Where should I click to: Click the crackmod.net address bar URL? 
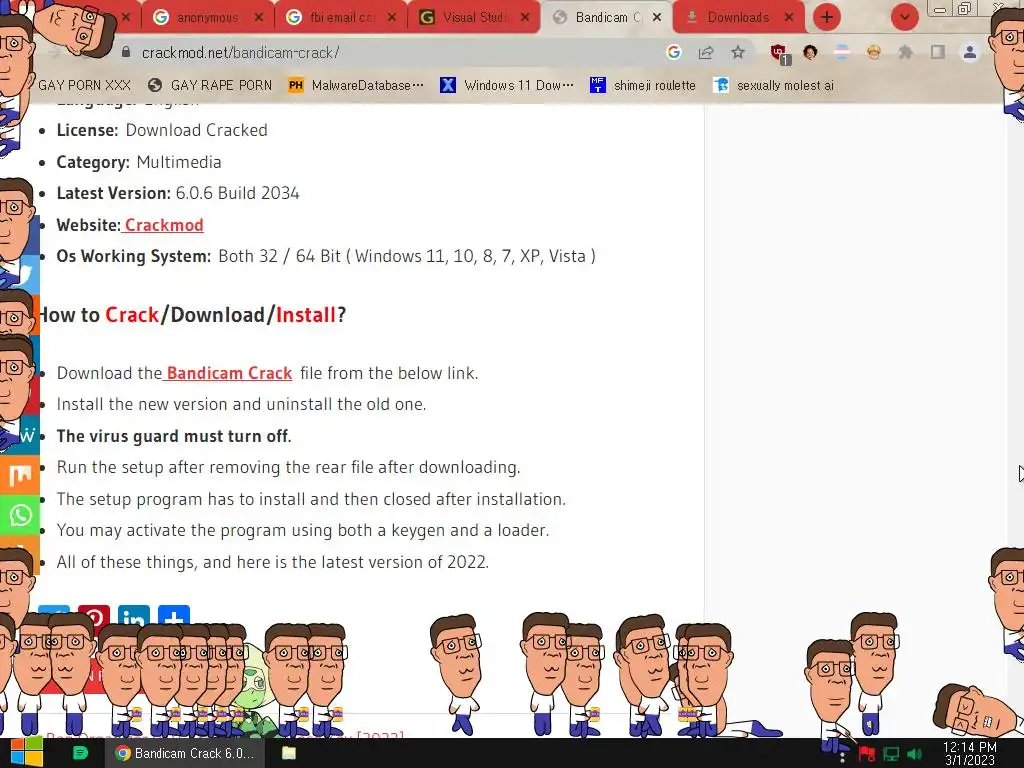pos(240,53)
